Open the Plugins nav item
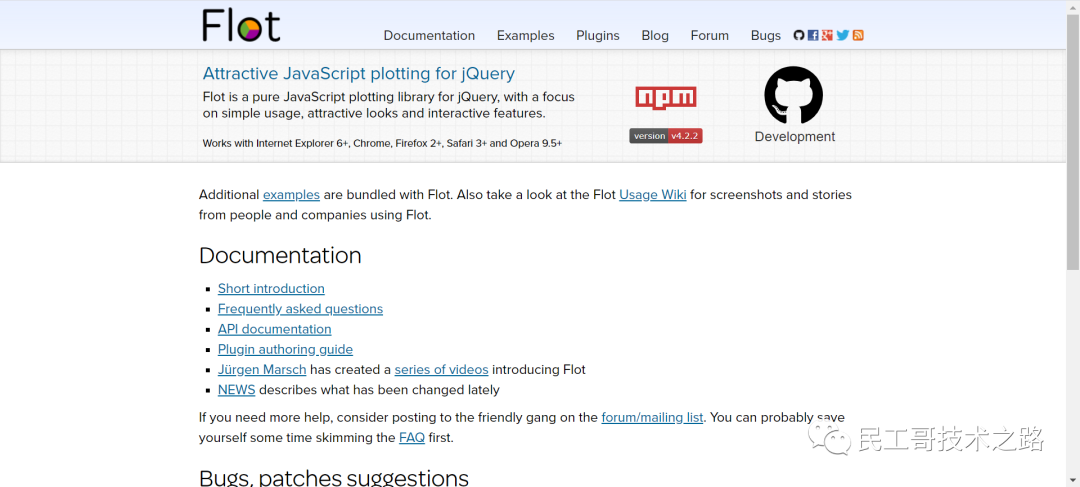The height and width of the screenshot is (487, 1080). pyautogui.click(x=598, y=35)
